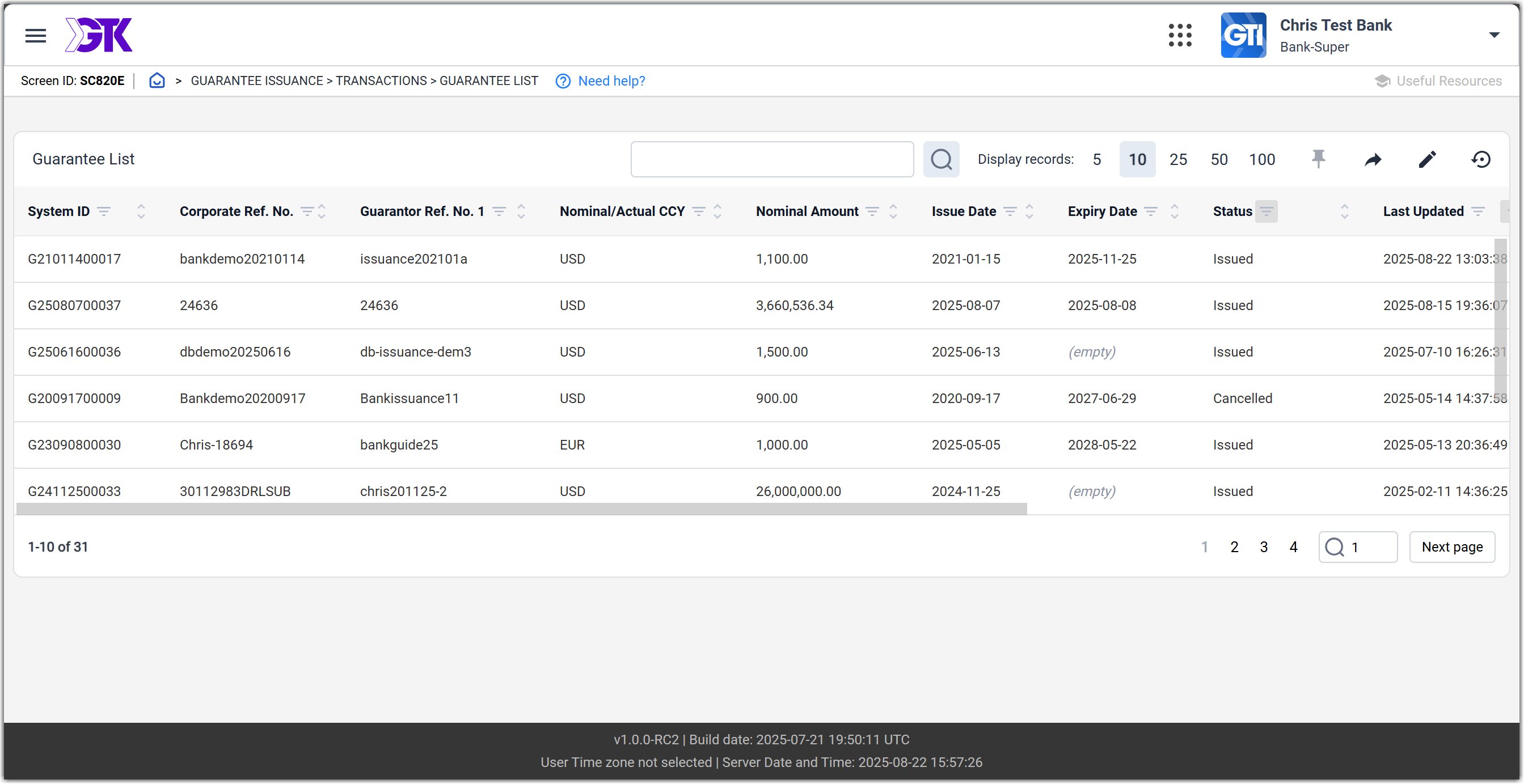The height and width of the screenshot is (784, 1524).
Task: Select row G25061600036
Action: tap(761, 353)
